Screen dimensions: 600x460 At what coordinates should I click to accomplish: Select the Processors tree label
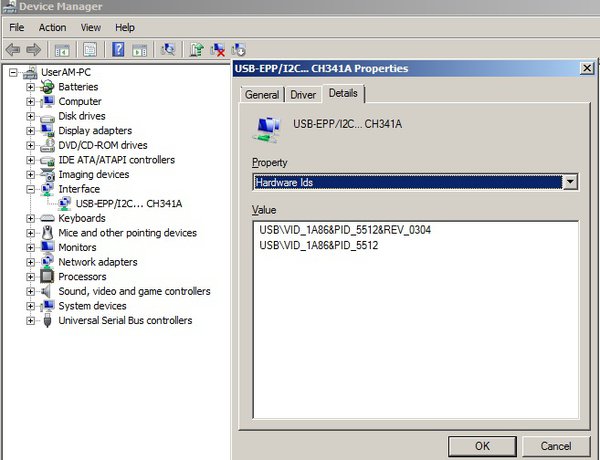[82, 277]
